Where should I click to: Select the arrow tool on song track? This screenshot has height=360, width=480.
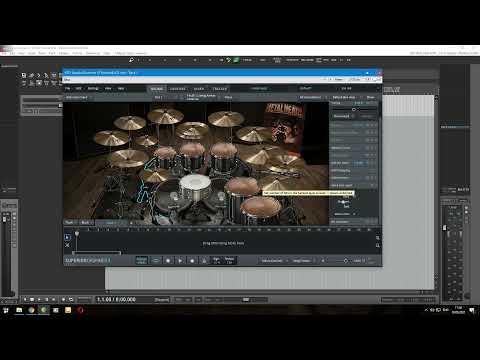pyautogui.click(x=67, y=237)
